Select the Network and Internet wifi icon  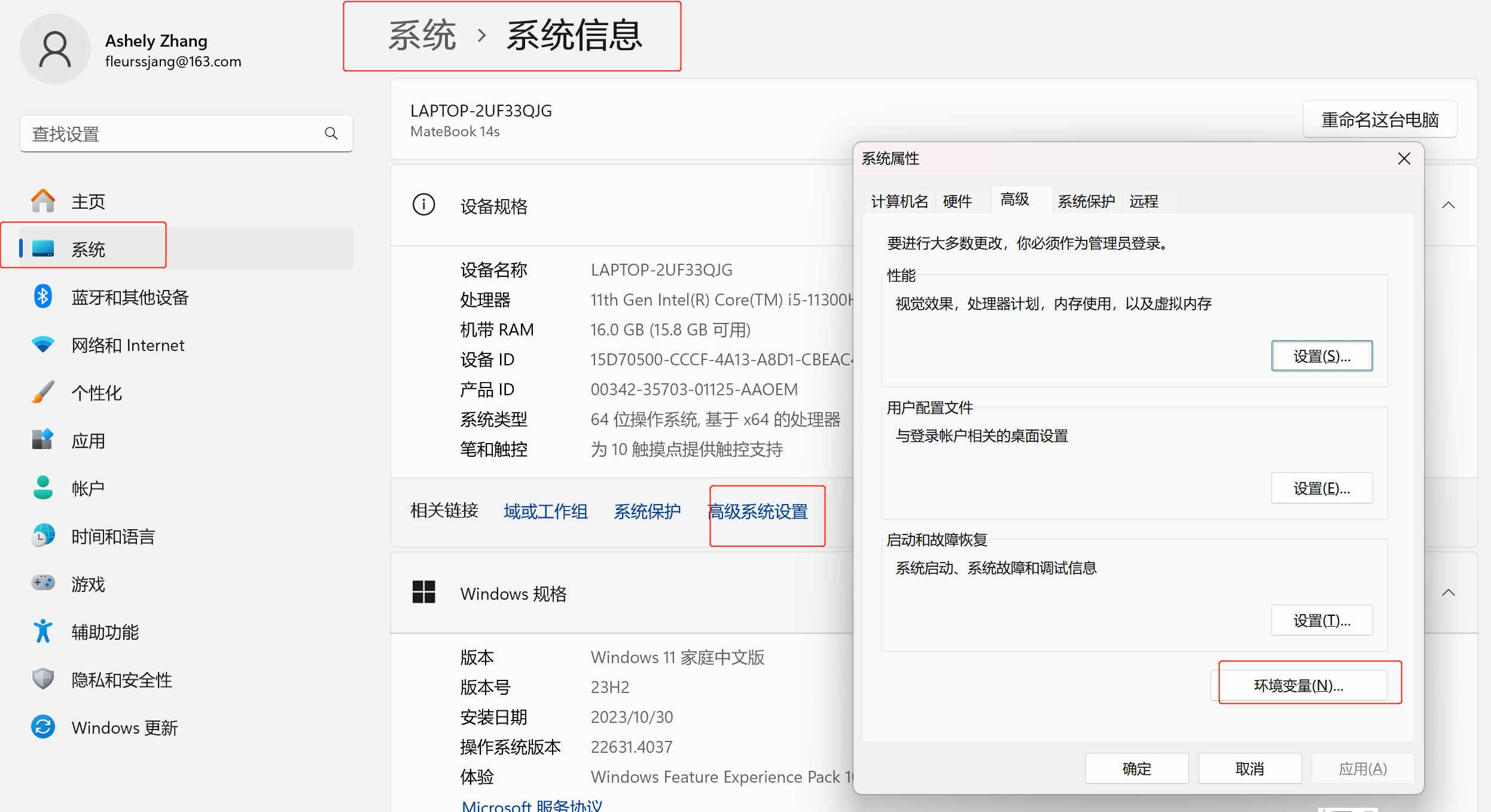pyautogui.click(x=43, y=344)
